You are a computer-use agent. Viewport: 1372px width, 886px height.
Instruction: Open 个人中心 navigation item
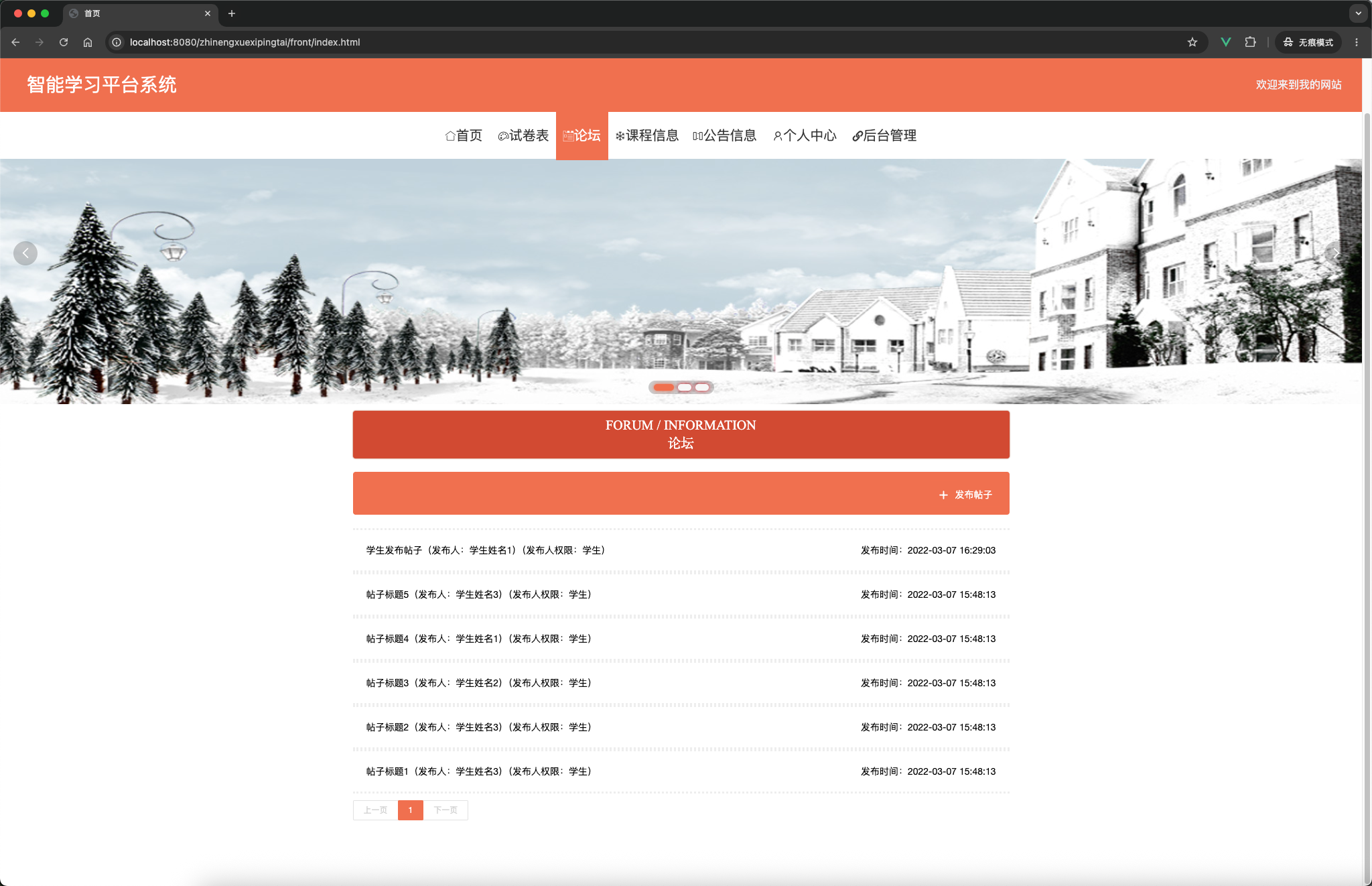click(805, 135)
